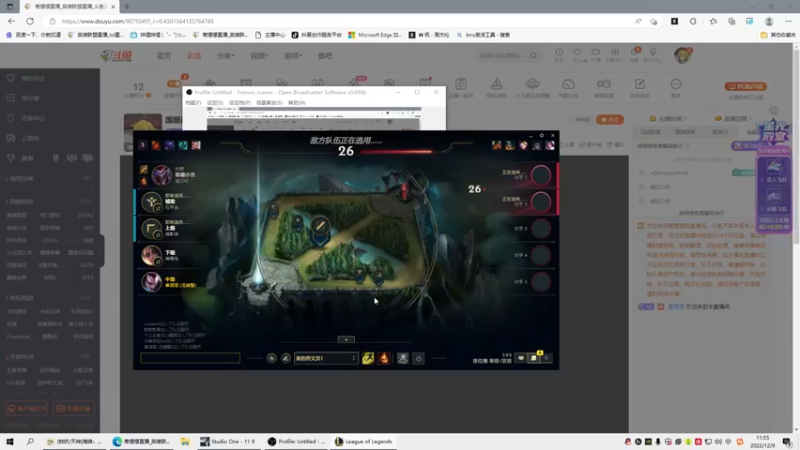Click the mid lane teammate portrait

(x=152, y=282)
